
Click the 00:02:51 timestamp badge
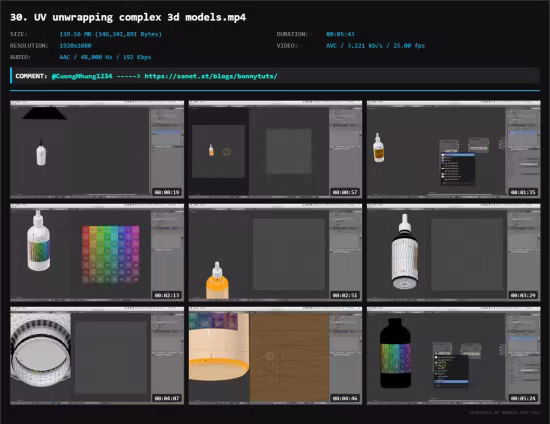(345, 295)
